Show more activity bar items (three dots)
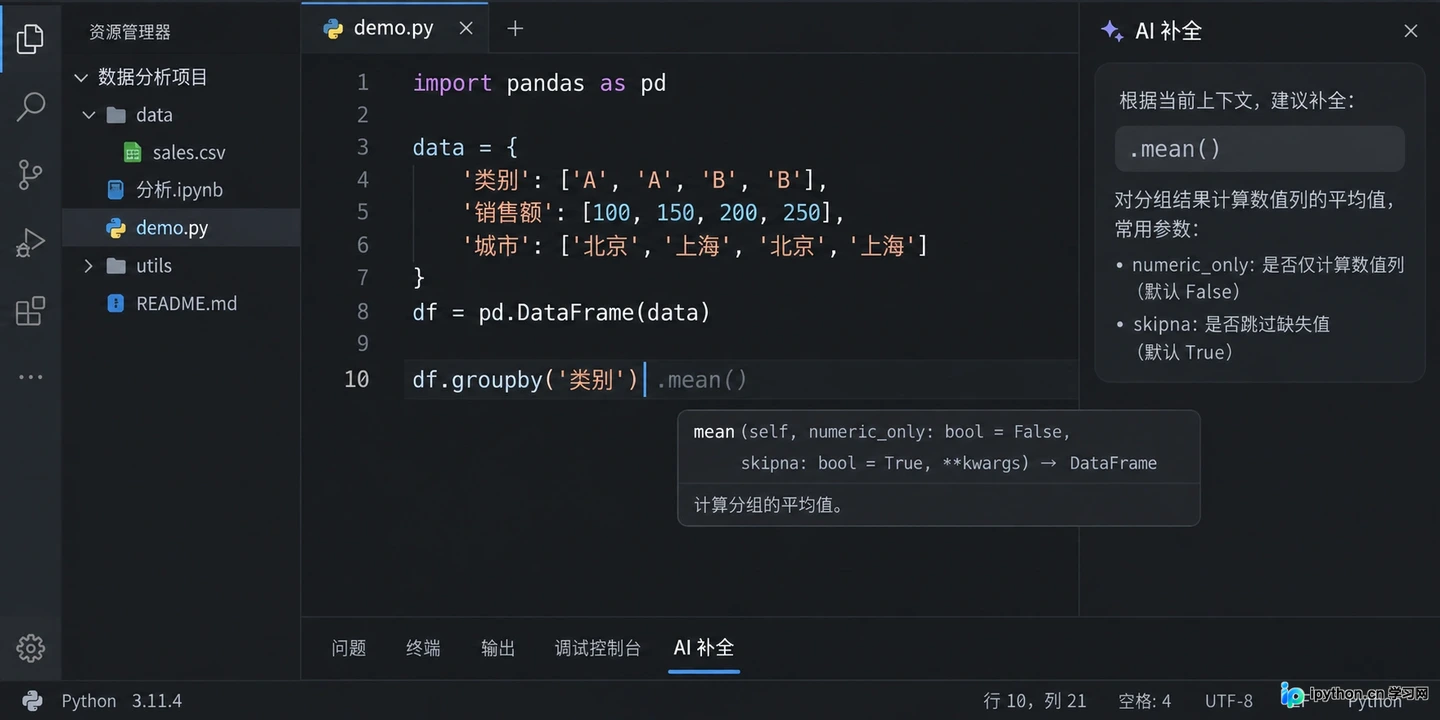The height and width of the screenshot is (720, 1440). tap(31, 377)
